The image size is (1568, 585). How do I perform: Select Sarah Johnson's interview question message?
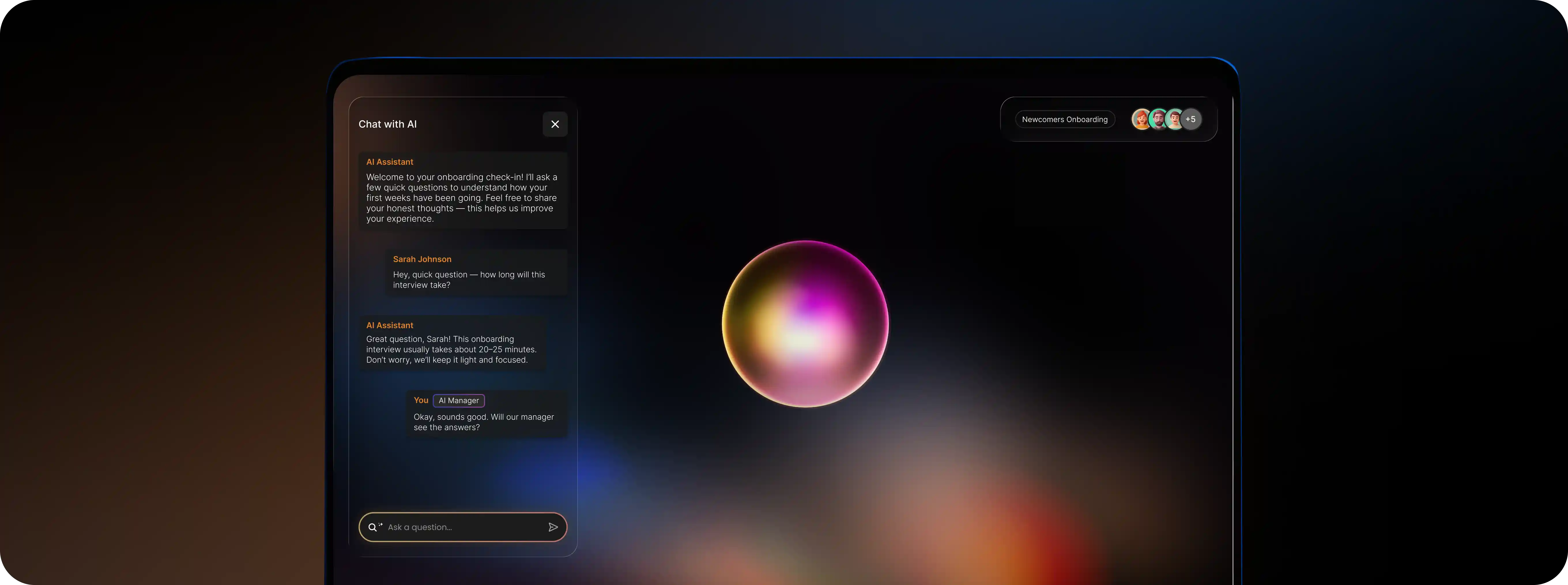click(x=469, y=280)
